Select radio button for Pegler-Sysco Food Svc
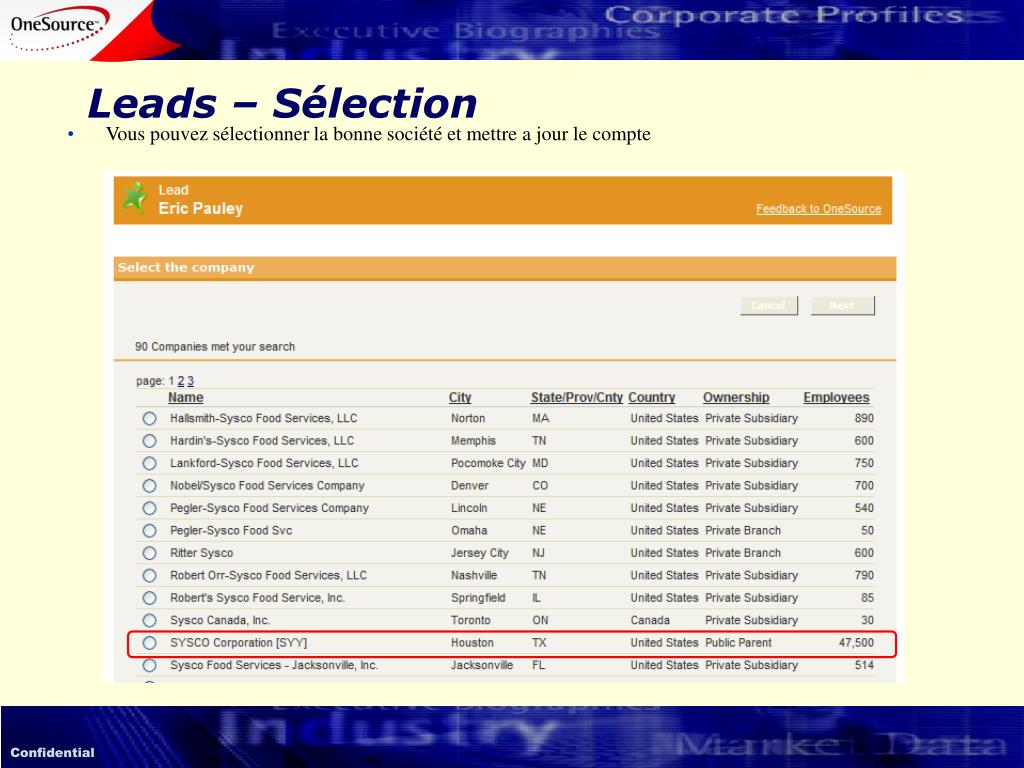The width and height of the screenshot is (1024, 768). [150, 530]
